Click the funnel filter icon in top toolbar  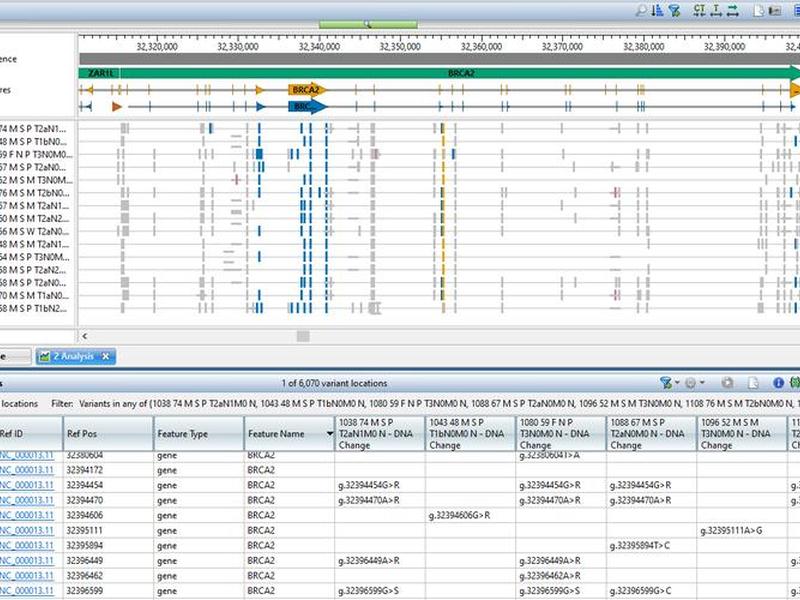tap(674, 11)
